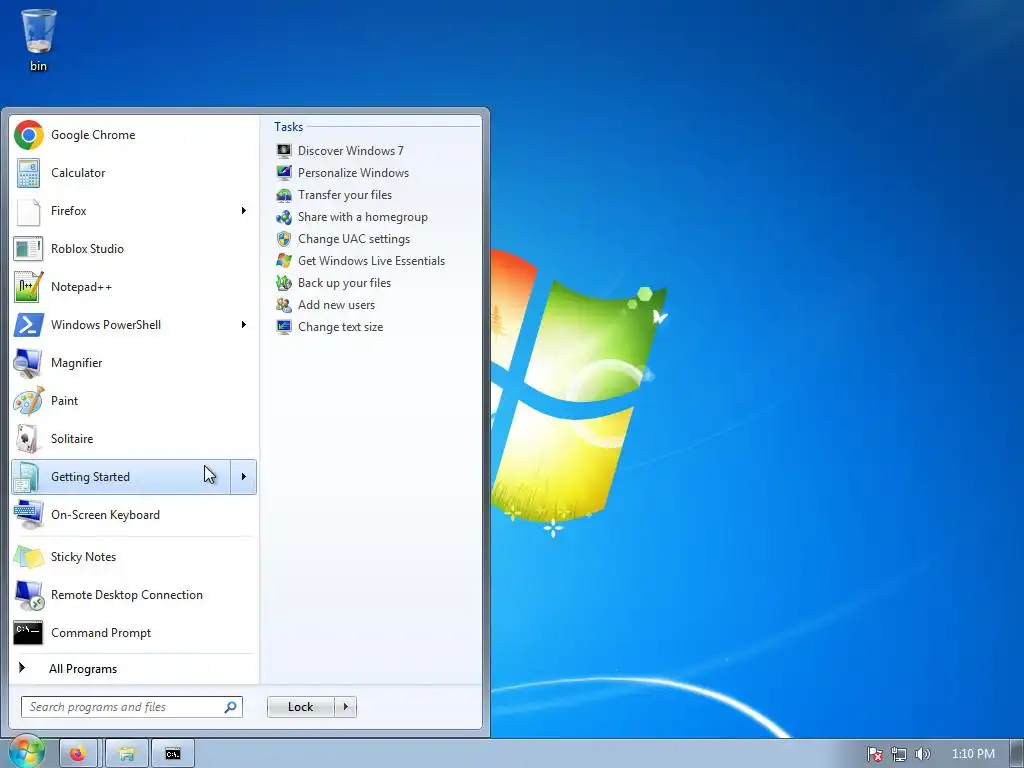
Task: Open the On-Screen Keyboard icon
Action: click(x=29, y=515)
